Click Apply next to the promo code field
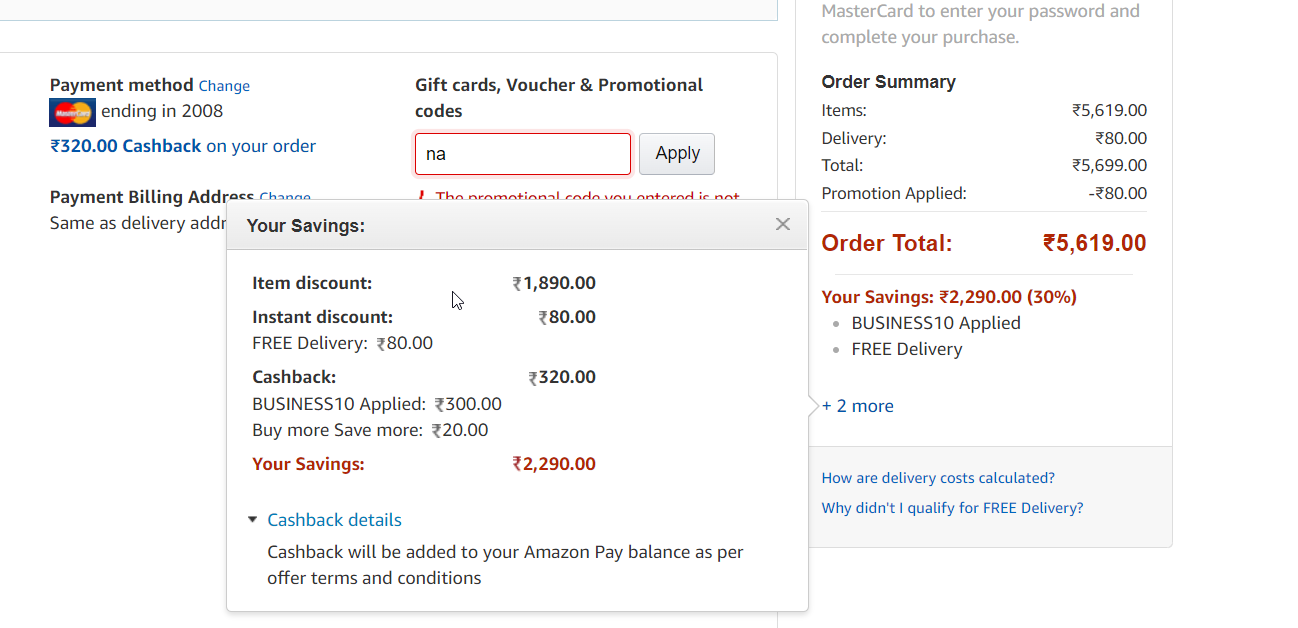 tap(677, 154)
